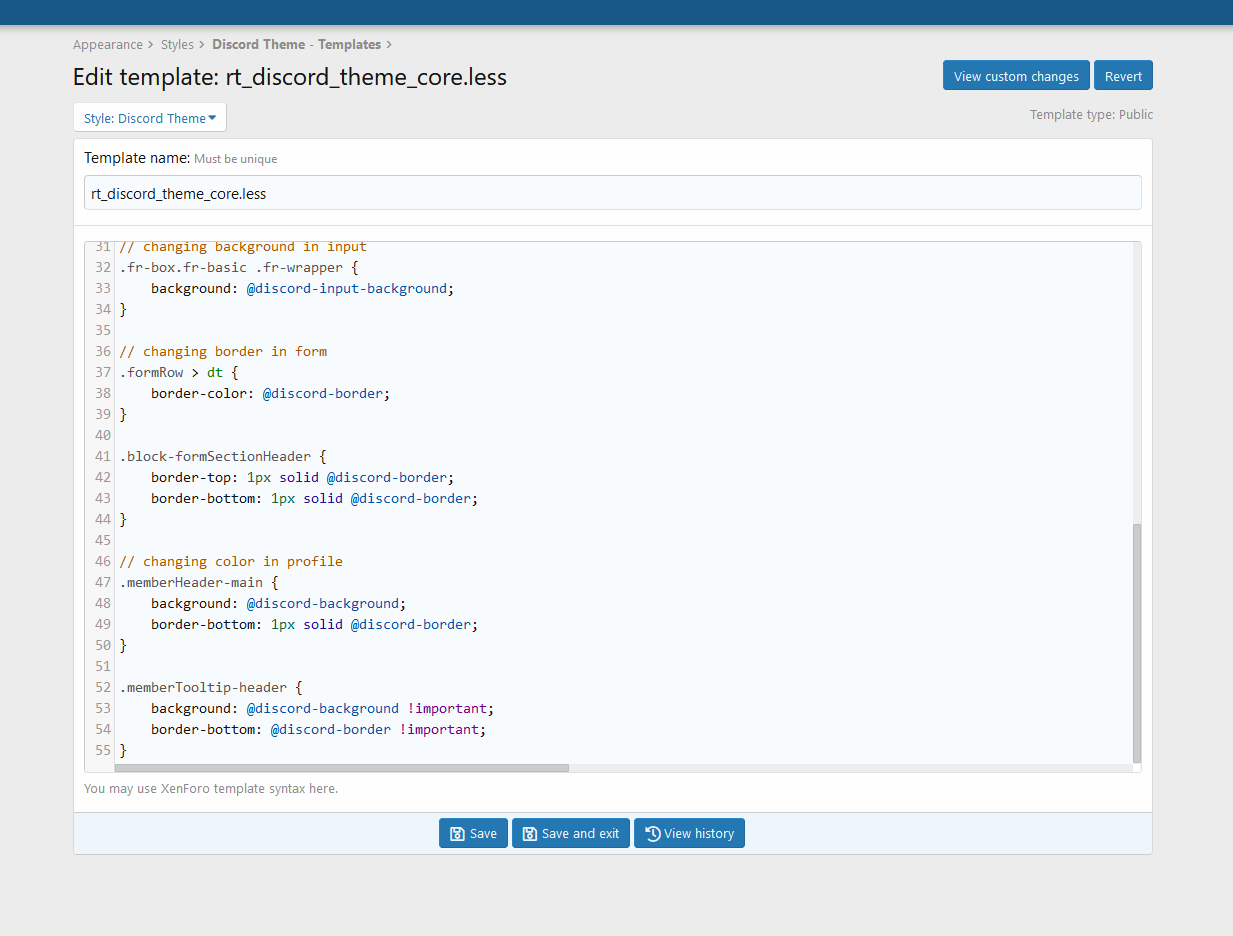Viewport: 1233px width, 936px height.
Task: Focus the Template name input field
Action: click(x=612, y=193)
